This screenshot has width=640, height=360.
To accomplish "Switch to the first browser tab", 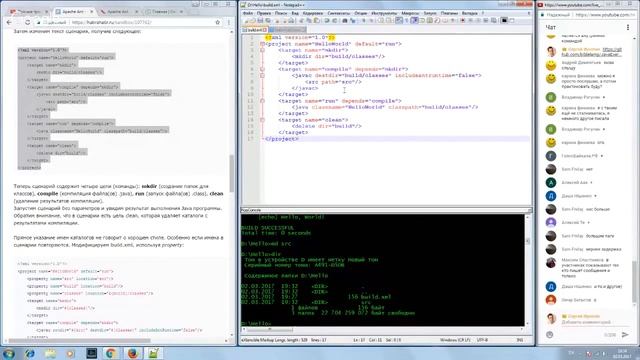I will 29,11.
